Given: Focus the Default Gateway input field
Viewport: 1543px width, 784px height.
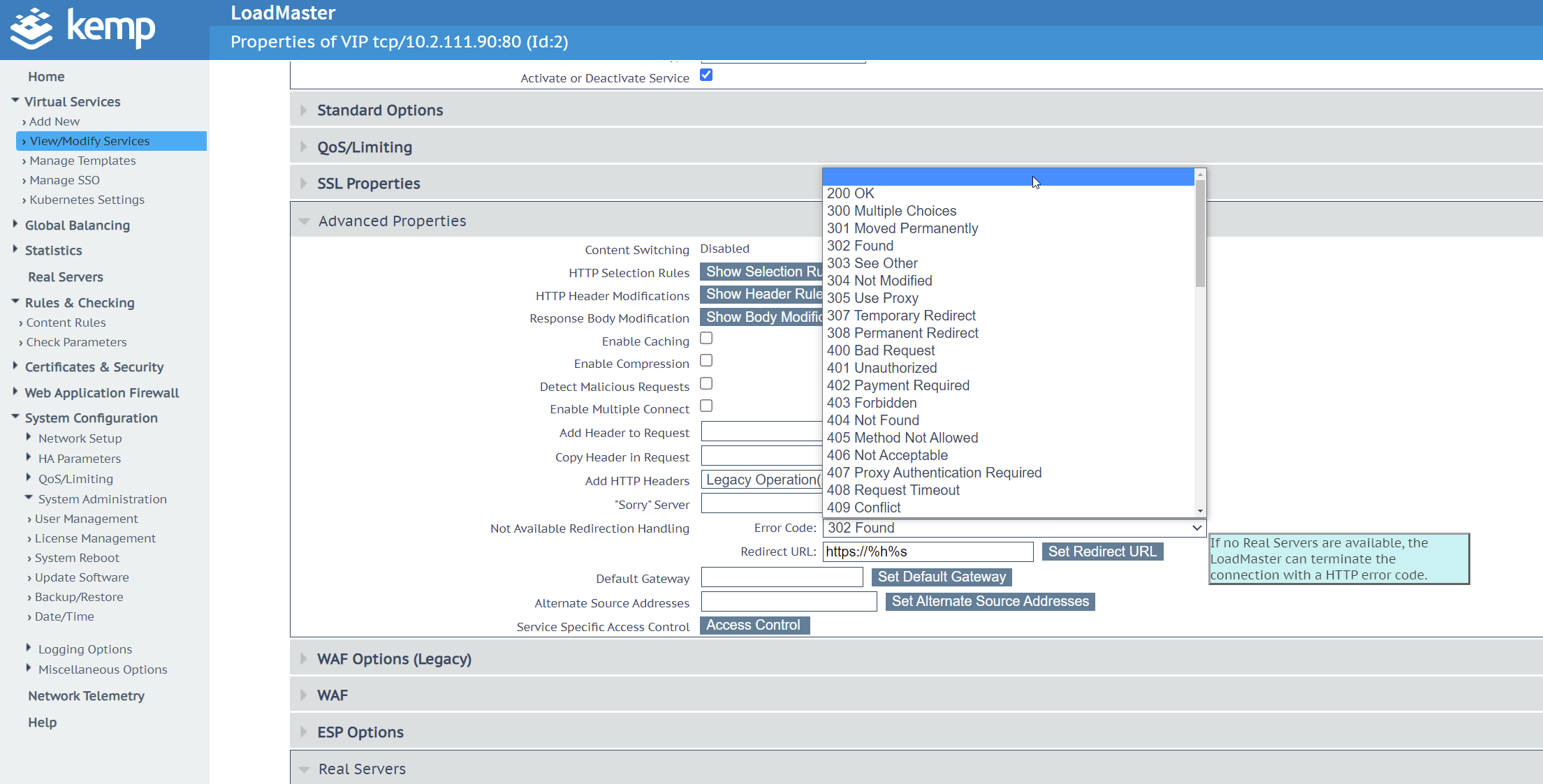Looking at the screenshot, I should point(782,577).
